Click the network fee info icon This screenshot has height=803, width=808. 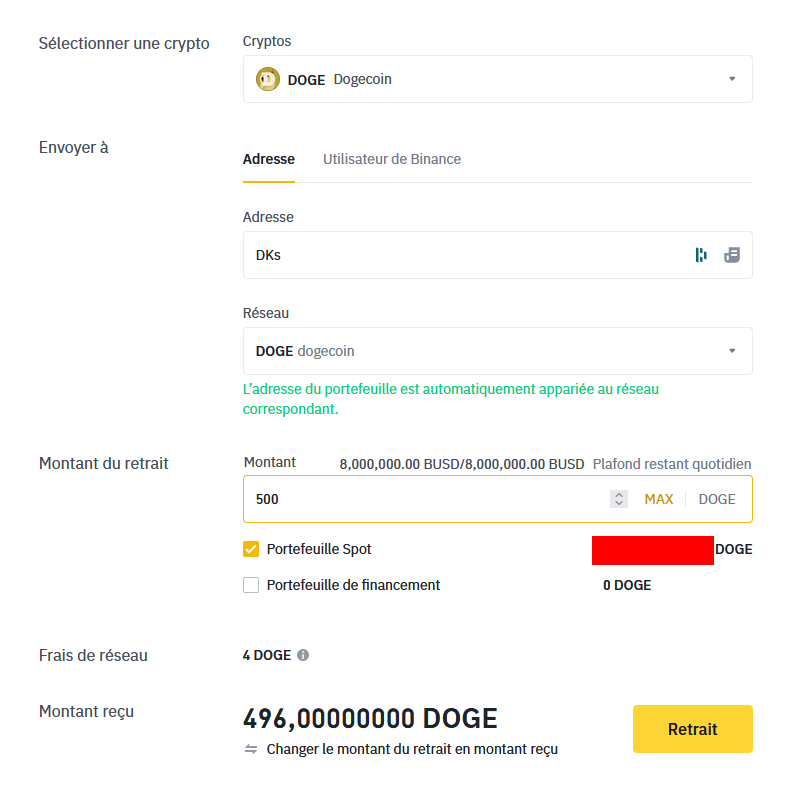tap(303, 656)
